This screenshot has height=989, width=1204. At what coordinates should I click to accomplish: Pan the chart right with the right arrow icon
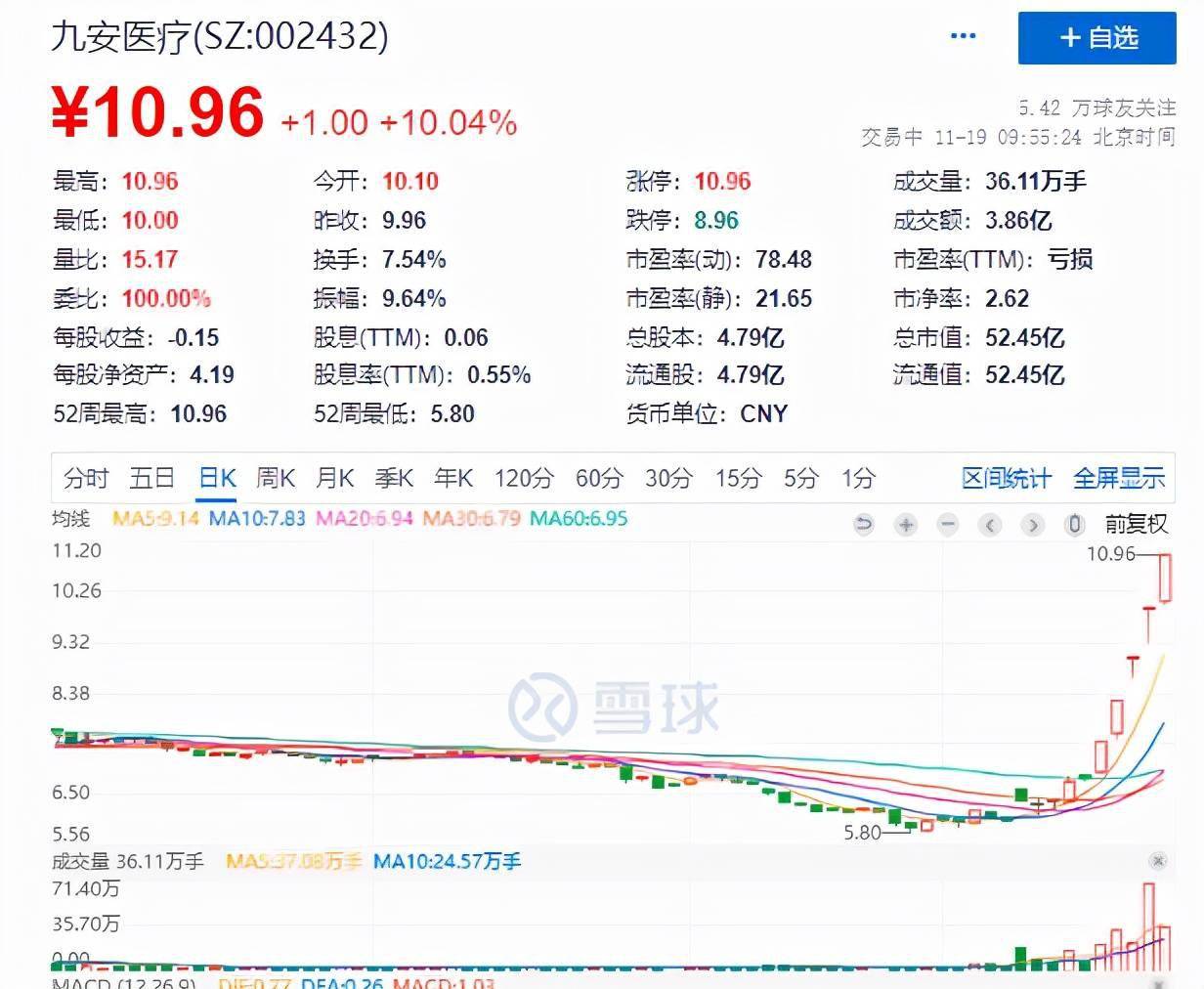tap(1032, 525)
